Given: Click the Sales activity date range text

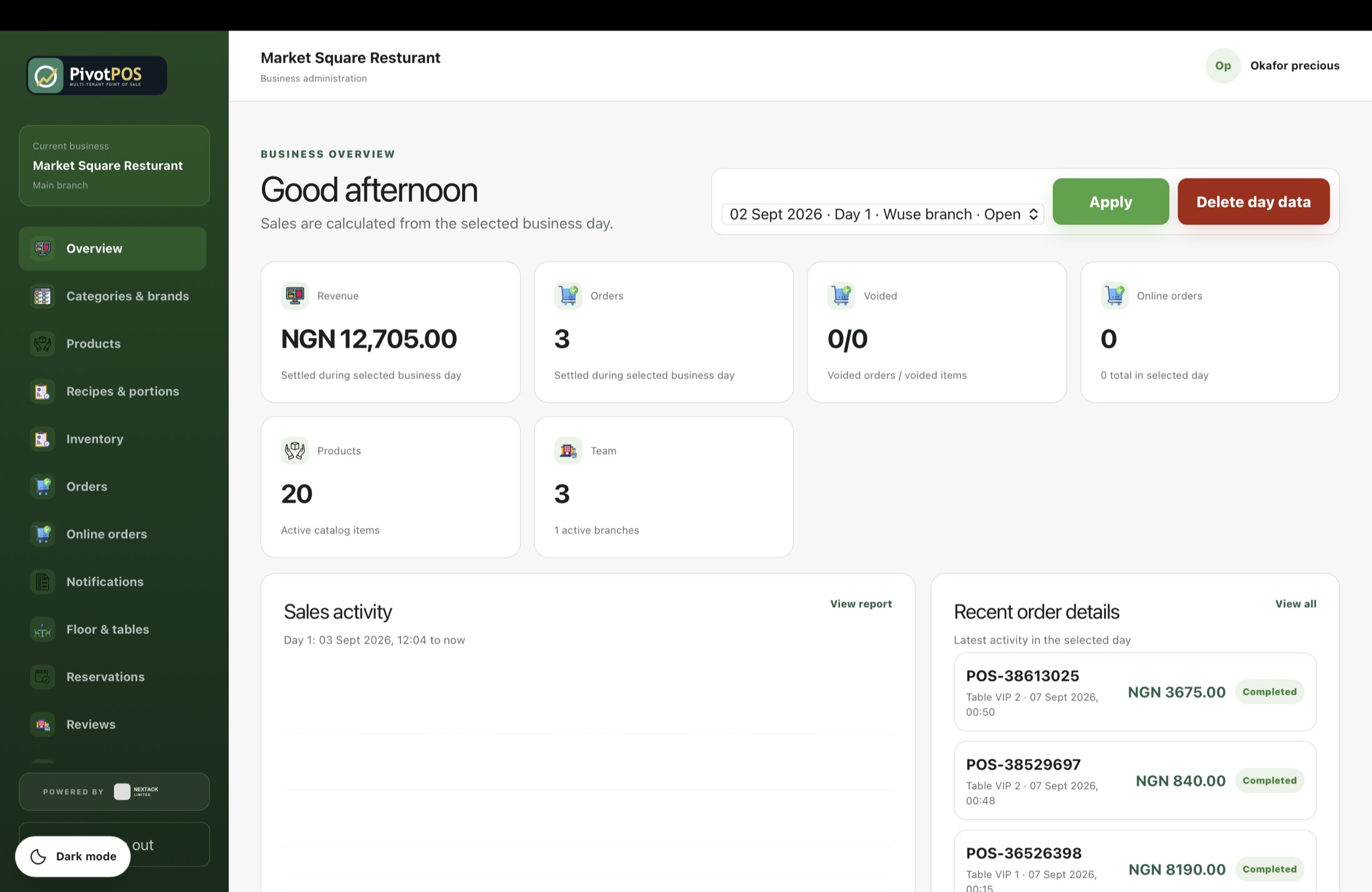Looking at the screenshot, I should 374,640.
